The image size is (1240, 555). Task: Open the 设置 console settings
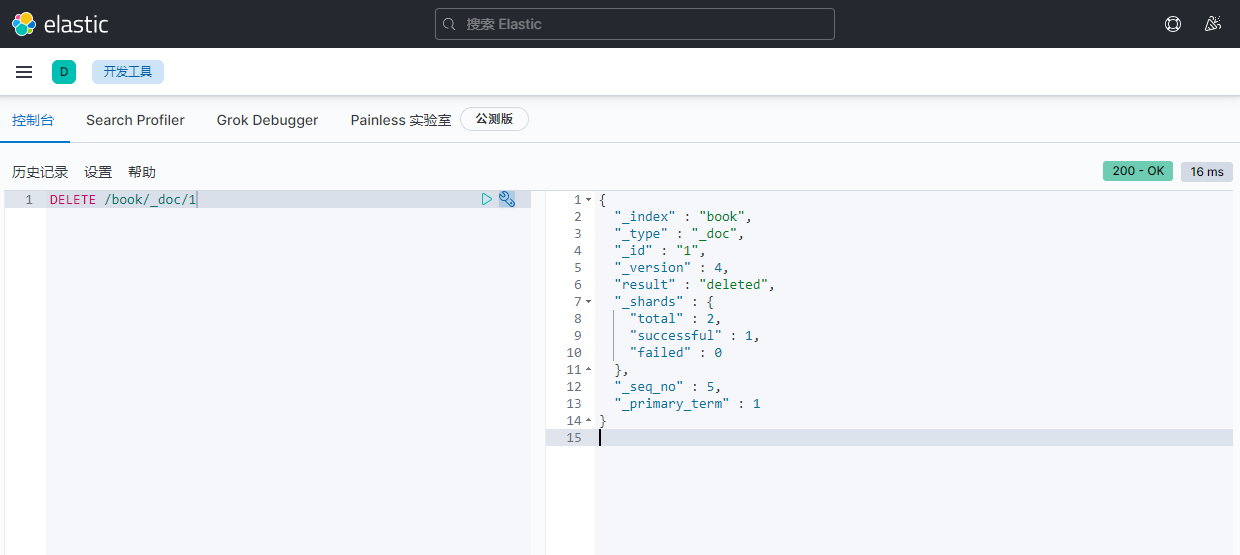[98, 172]
